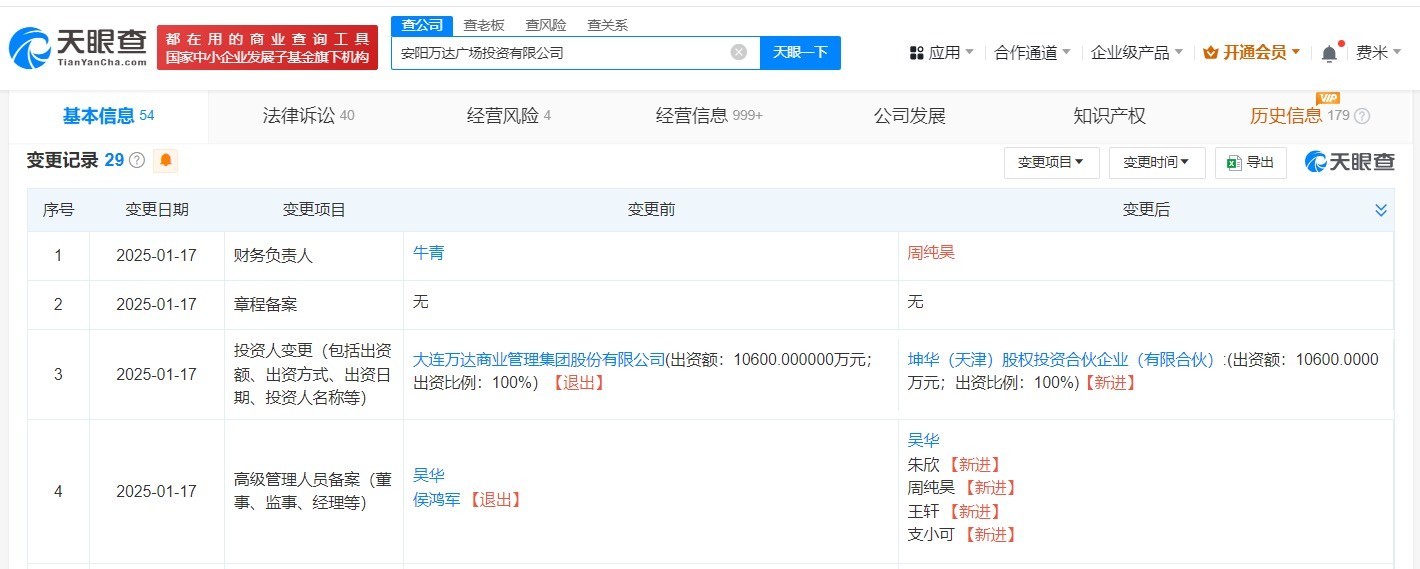This screenshot has width=1420, height=569.
Task: Export records with 导出 button
Action: [x=1250, y=162]
